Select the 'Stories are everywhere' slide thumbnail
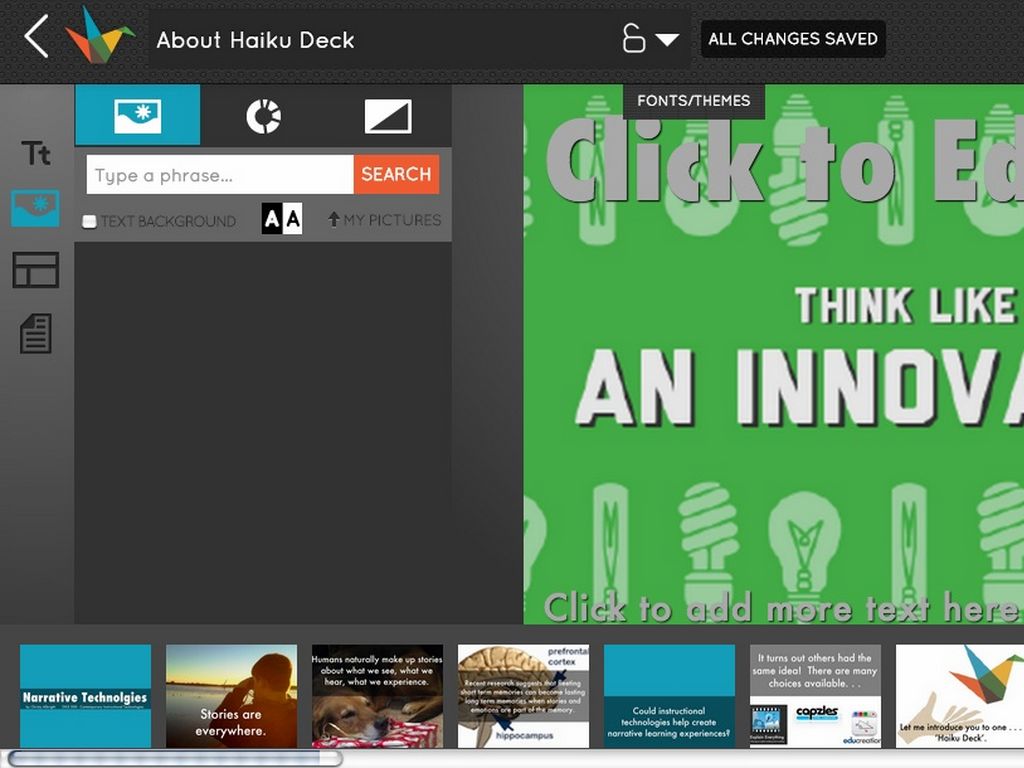This screenshot has width=1024, height=768. (231, 696)
